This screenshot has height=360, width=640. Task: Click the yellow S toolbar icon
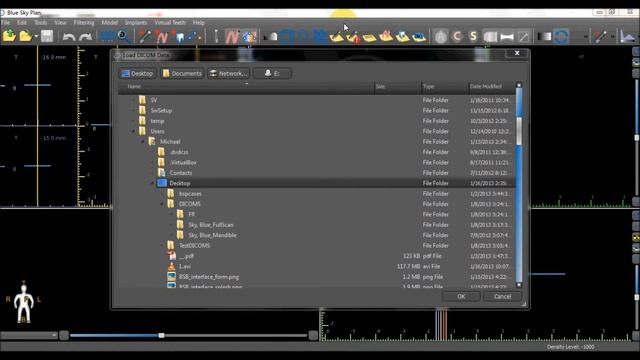click(473, 37)
